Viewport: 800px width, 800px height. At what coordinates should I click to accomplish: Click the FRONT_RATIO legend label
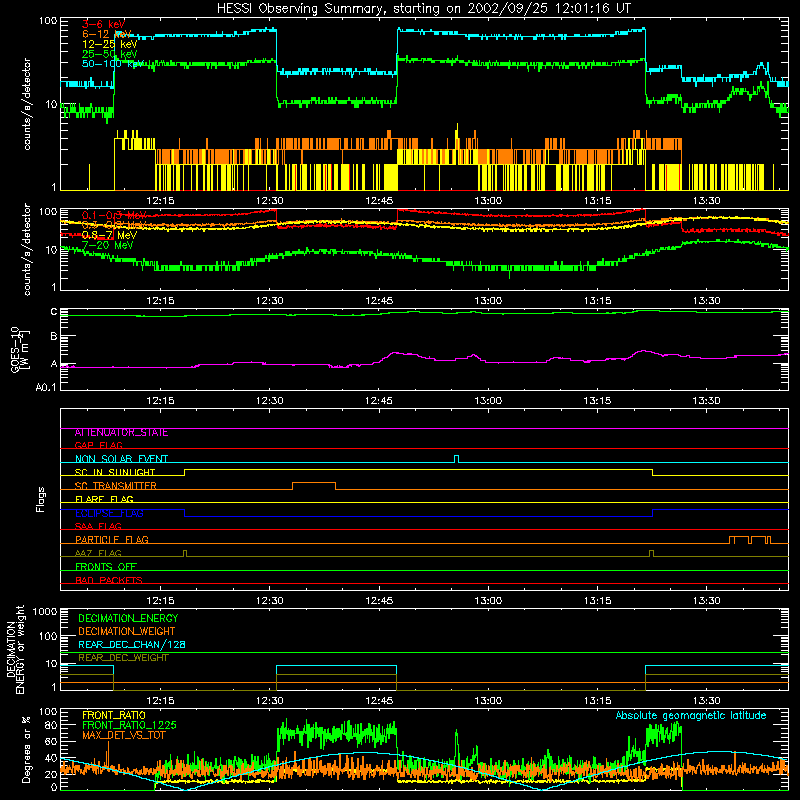coord(114,716)
